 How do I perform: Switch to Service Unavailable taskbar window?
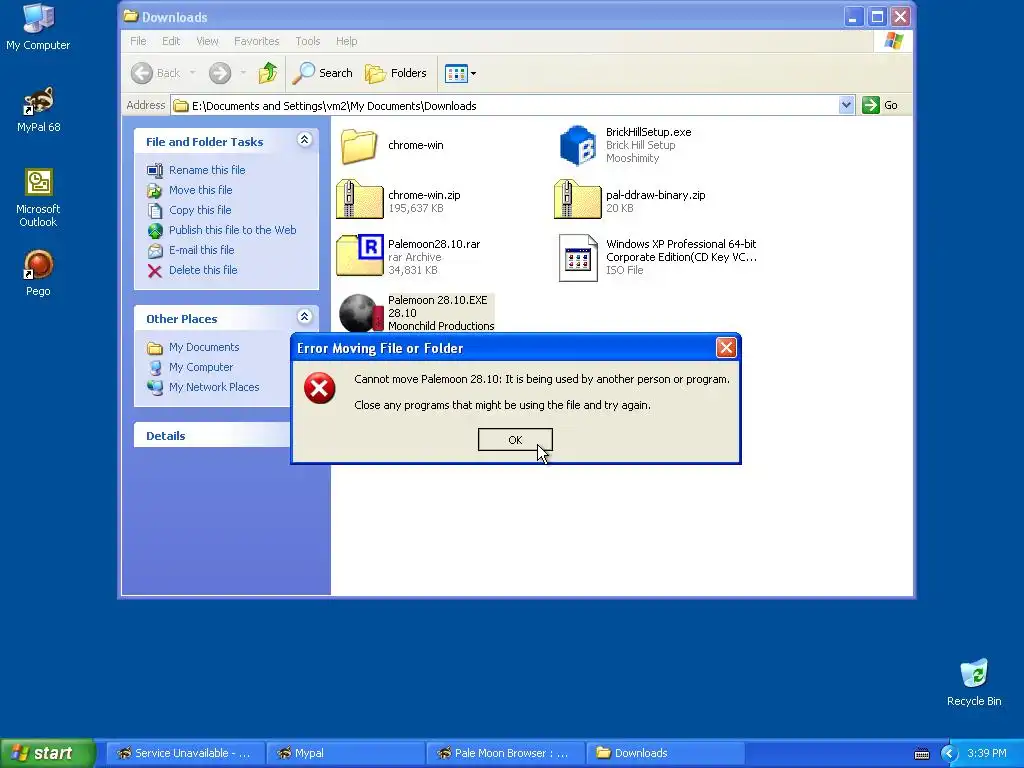[185, 753]
